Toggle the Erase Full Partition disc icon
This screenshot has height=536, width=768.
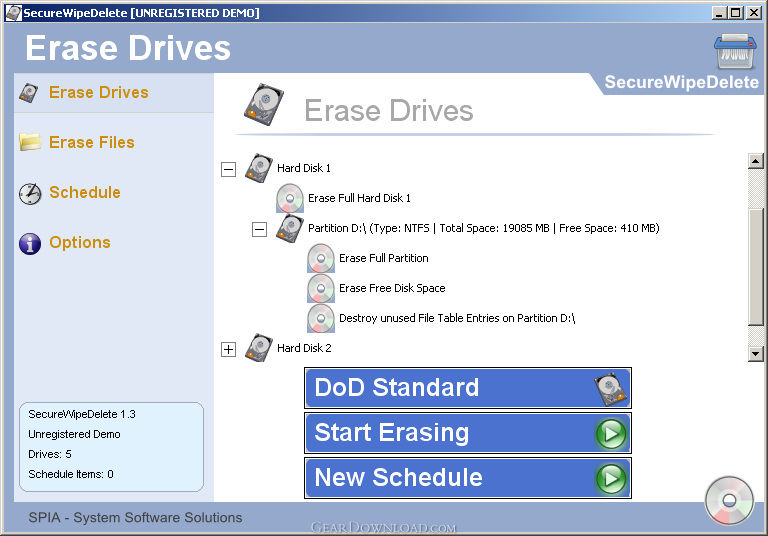[320, 258]
